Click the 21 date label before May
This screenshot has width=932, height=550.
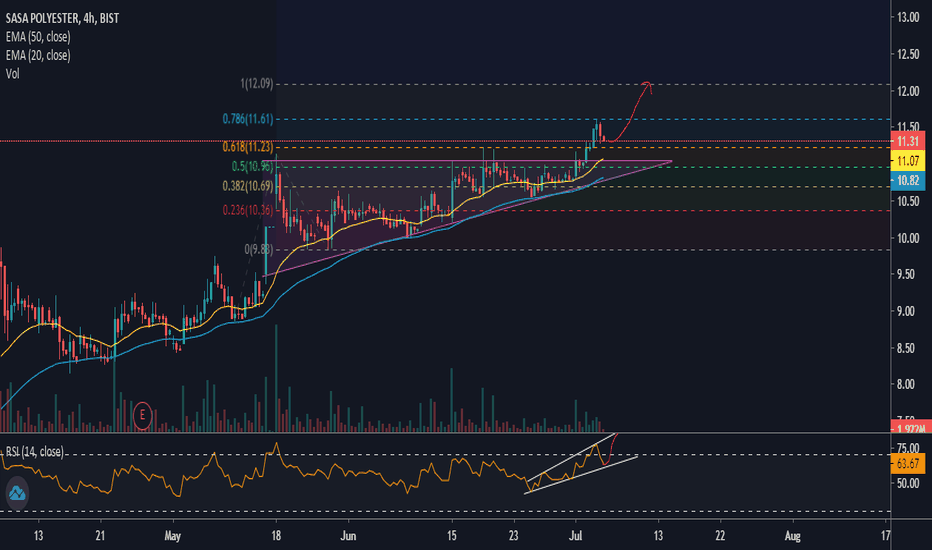click(100, 536)
